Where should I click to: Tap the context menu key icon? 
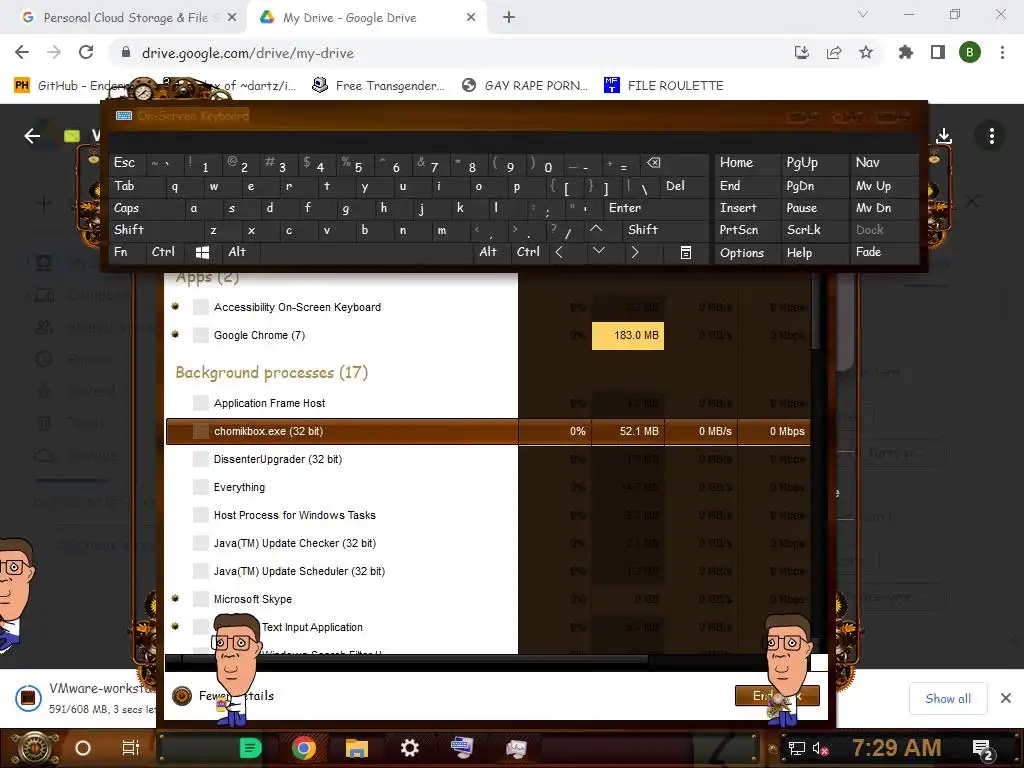pyautogui.click(x=686, y=253)
